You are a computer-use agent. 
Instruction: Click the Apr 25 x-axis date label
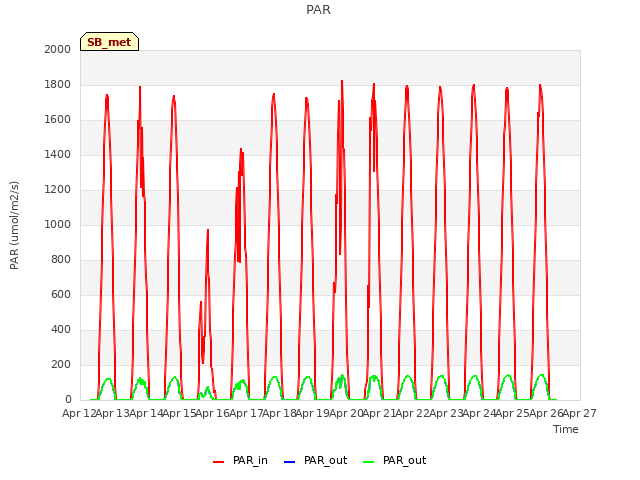point(513,413)
